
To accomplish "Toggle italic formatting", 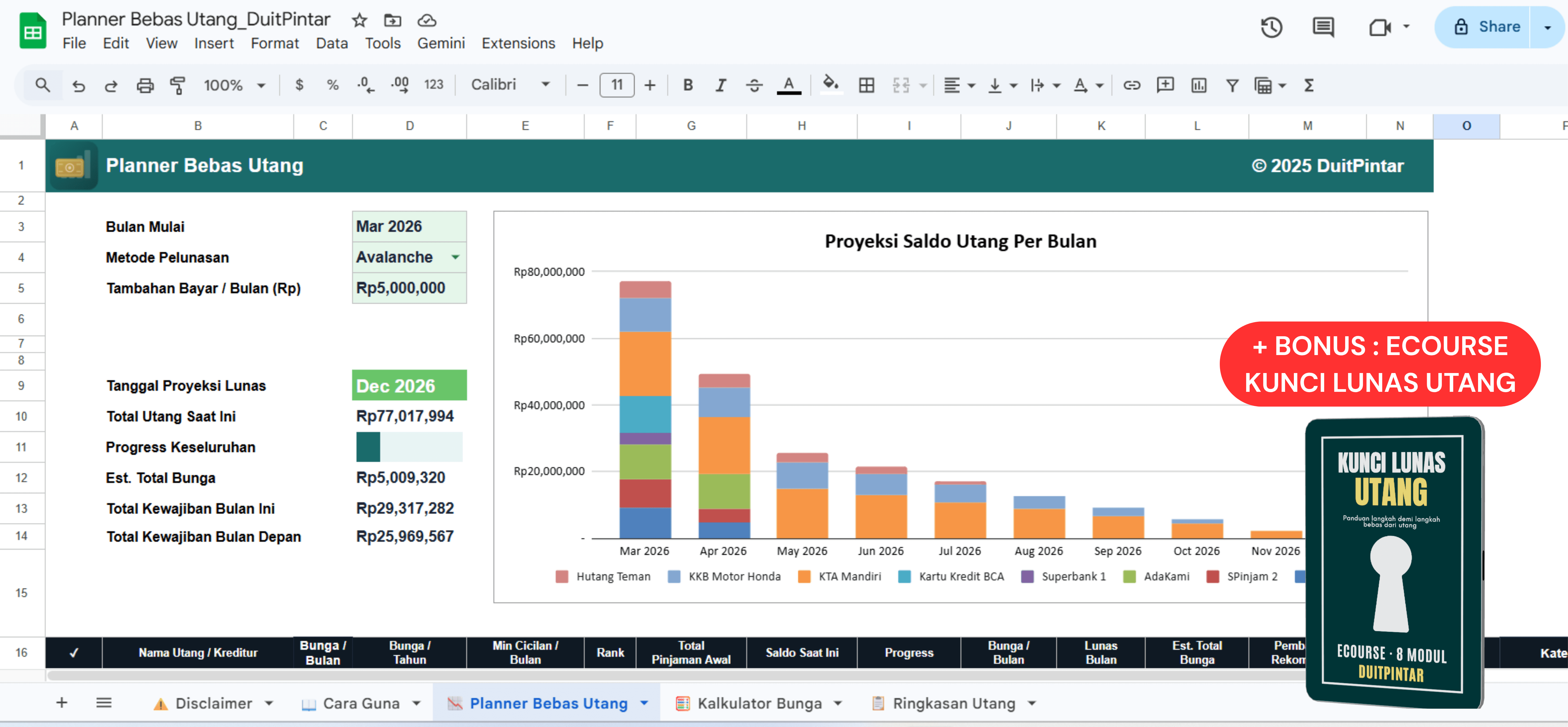I will point(721,85).
